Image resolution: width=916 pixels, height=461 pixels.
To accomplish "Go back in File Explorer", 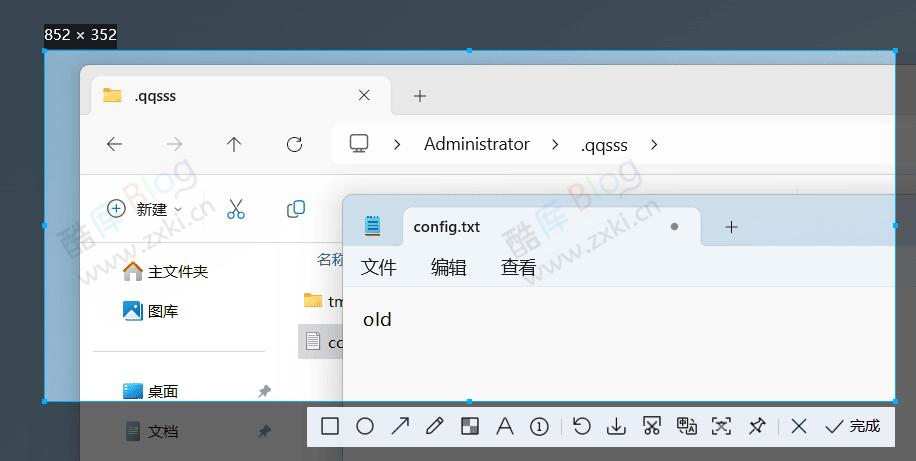I will coord(114,144).
